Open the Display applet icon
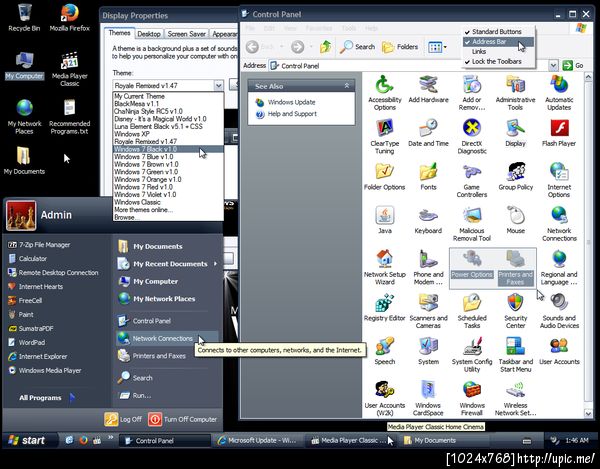This screenshot has height=469, width=600. (x=515, y=133)
